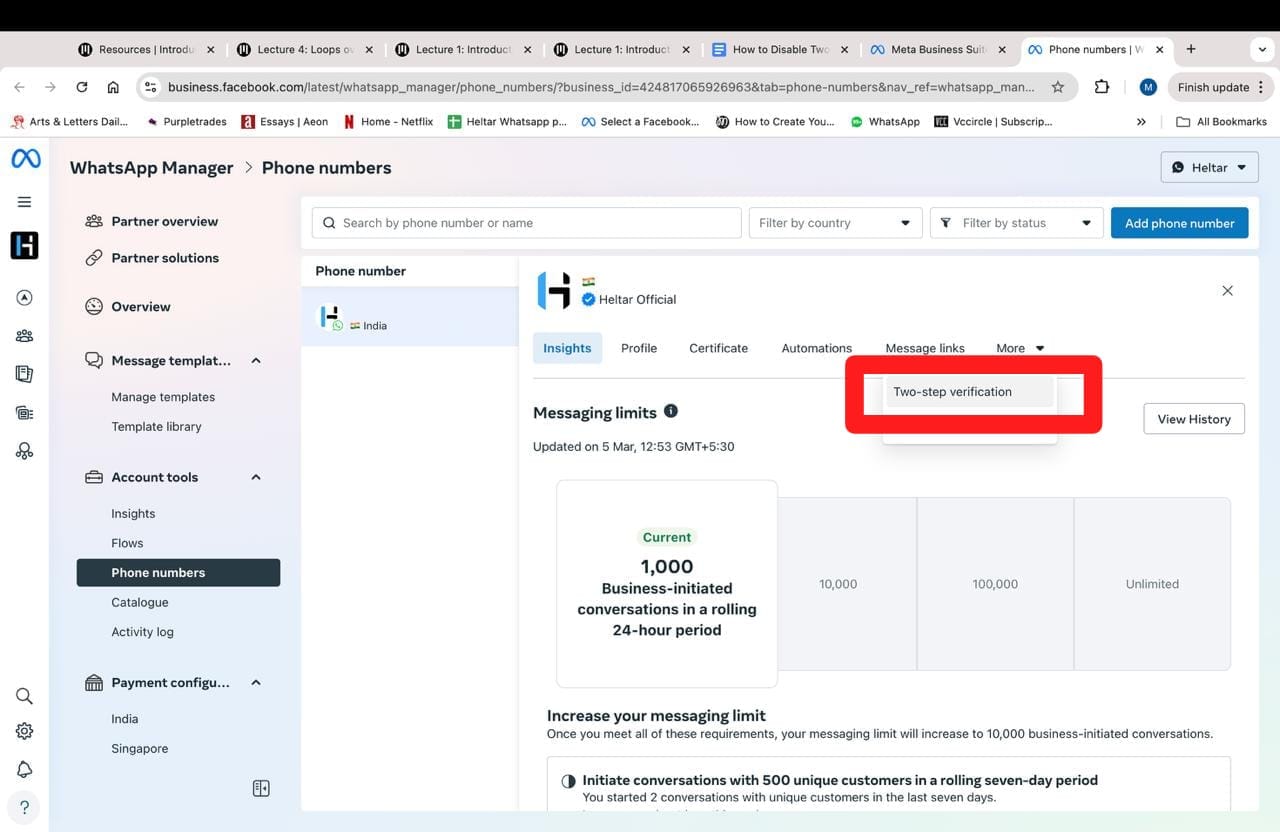Click the View History button
Image resolution: width=1280 pixels, height=832 pixels.
(x=1193, y=419)
